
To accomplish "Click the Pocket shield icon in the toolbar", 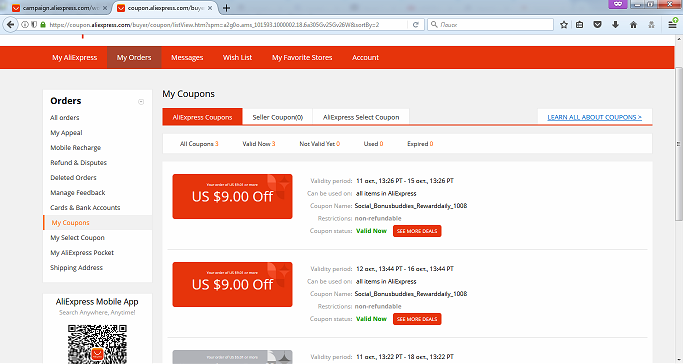I will [597, 25].
